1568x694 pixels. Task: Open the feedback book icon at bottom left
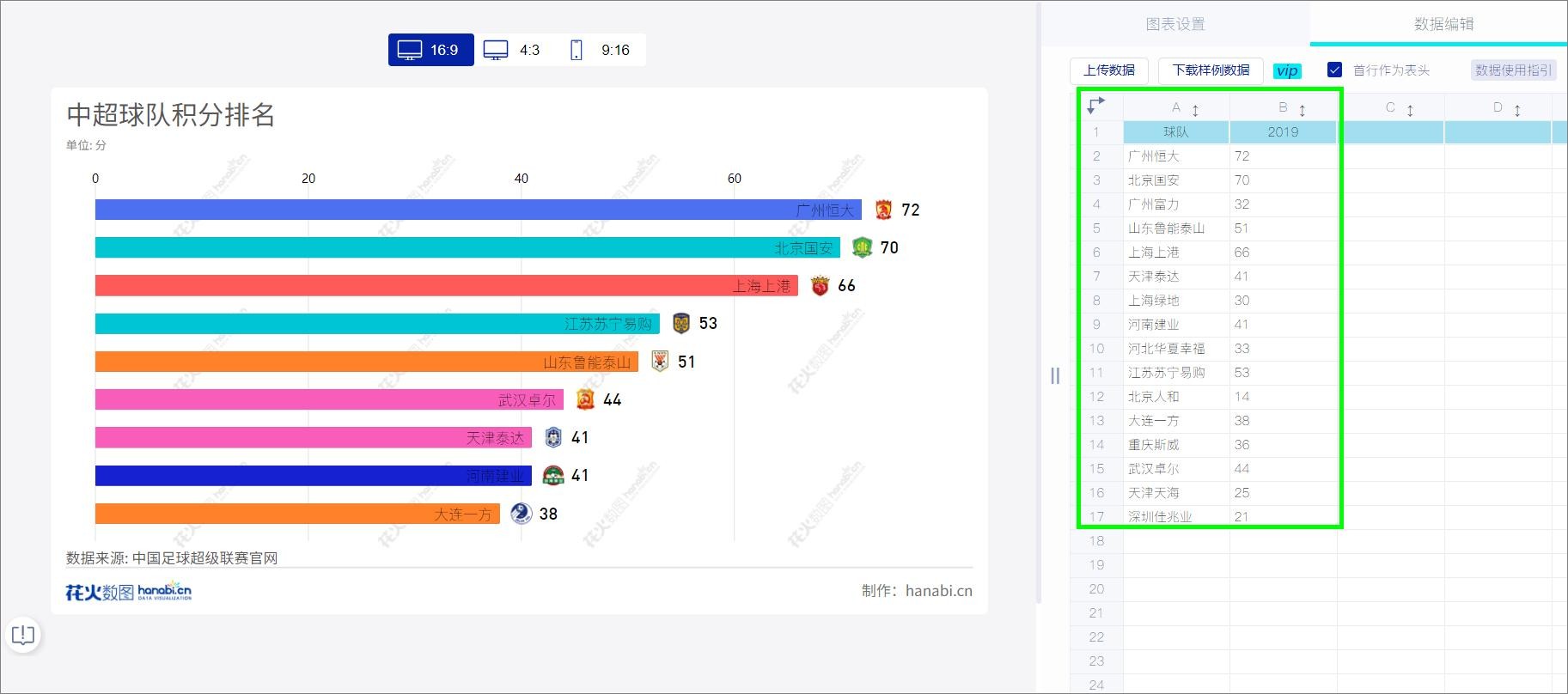click(x=23, y=635)
